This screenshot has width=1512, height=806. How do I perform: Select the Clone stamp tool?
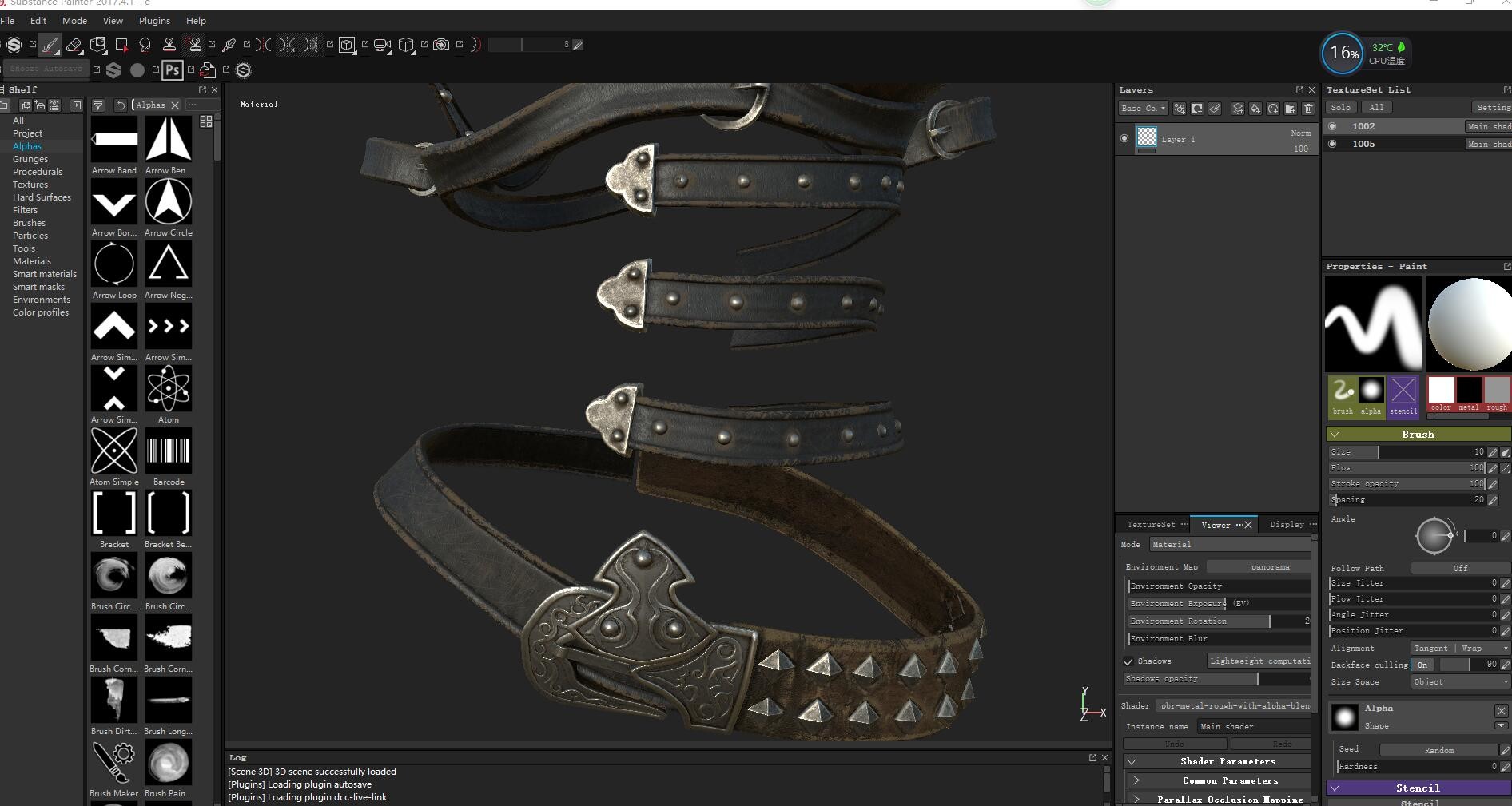[169, 45]
